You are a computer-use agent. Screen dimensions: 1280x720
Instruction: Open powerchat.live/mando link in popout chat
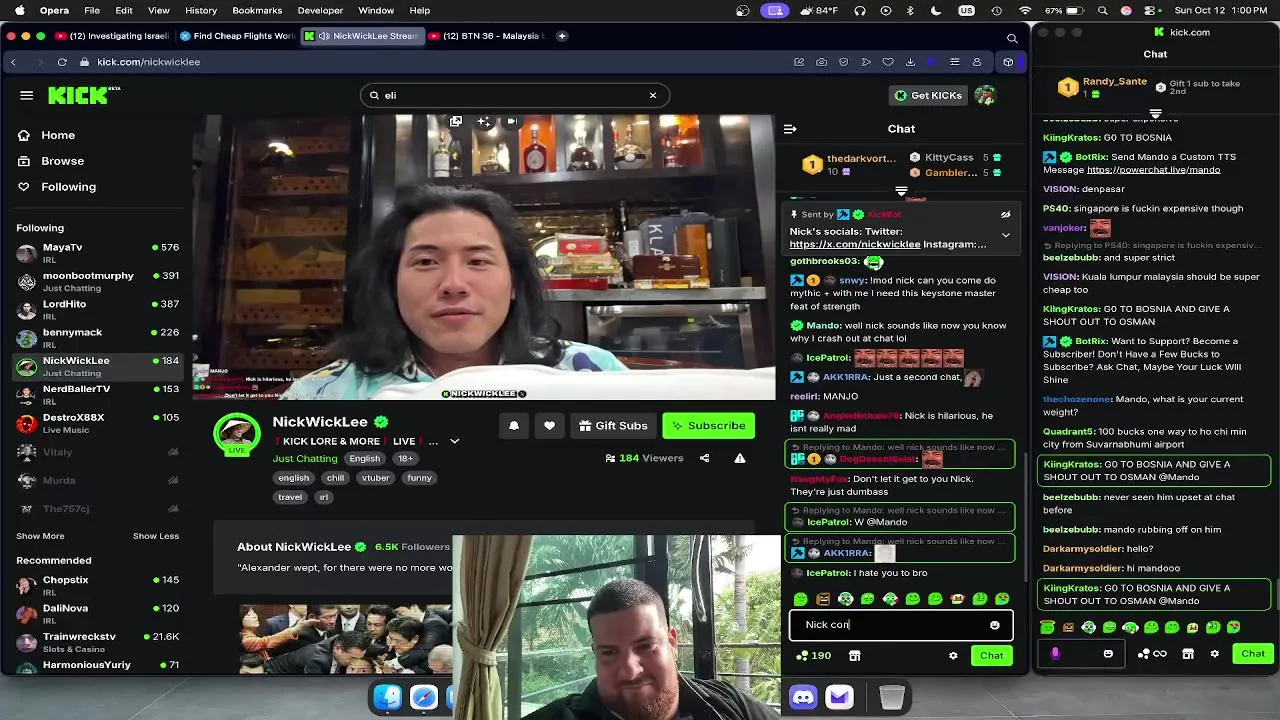point(1153,170)
